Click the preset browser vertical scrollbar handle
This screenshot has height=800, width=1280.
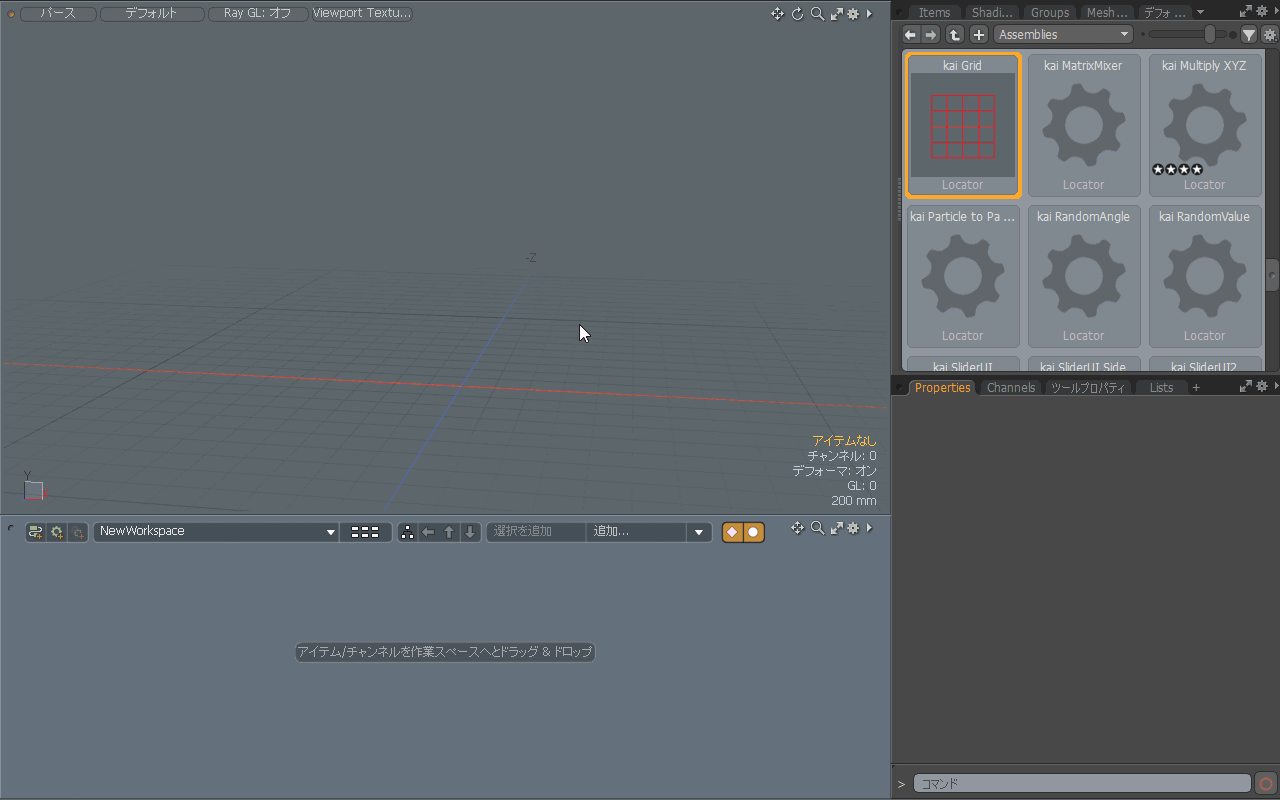pyautogui.click(x=1272, y=274)
